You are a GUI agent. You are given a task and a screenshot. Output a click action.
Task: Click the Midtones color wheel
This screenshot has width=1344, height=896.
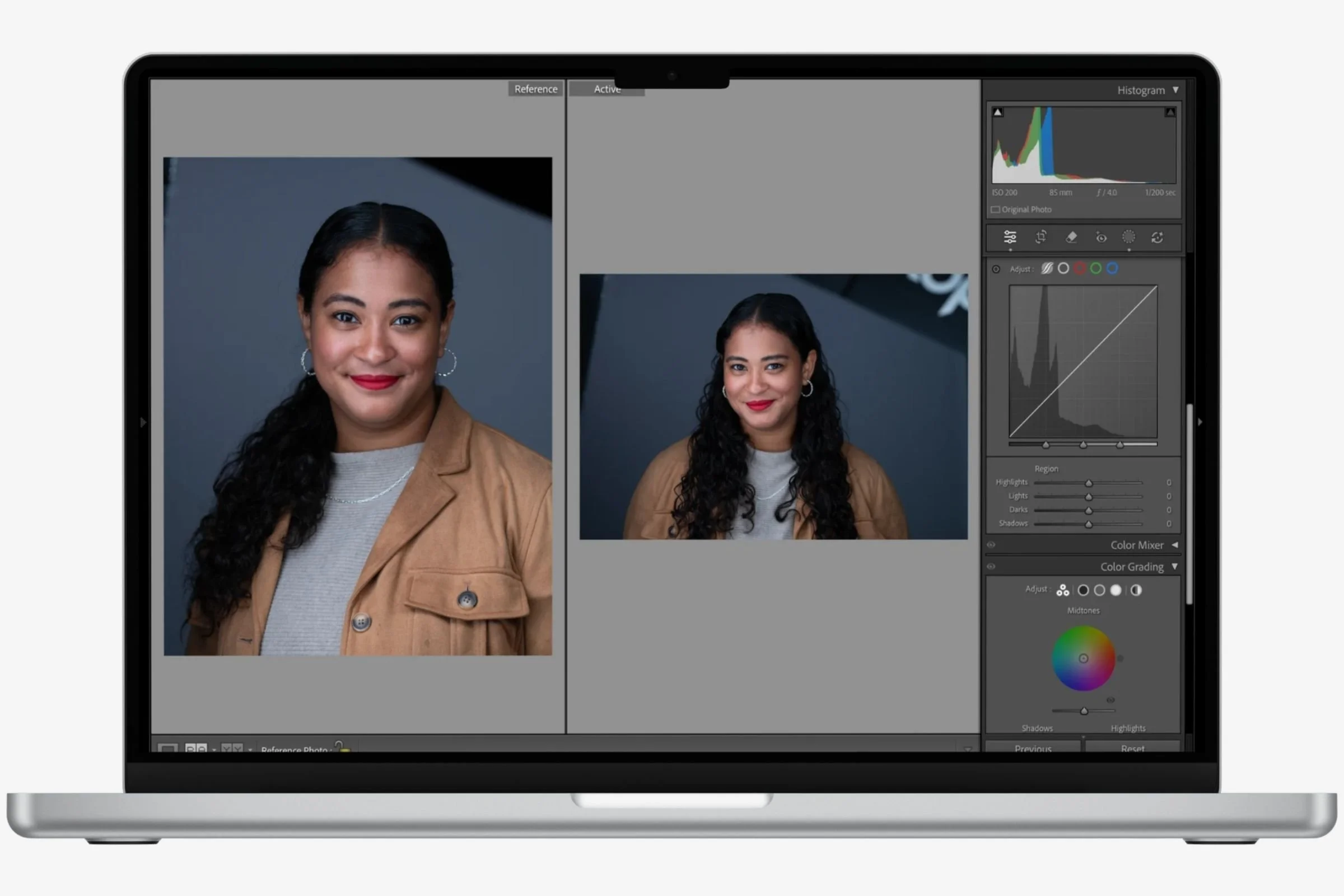(1084, 659)
